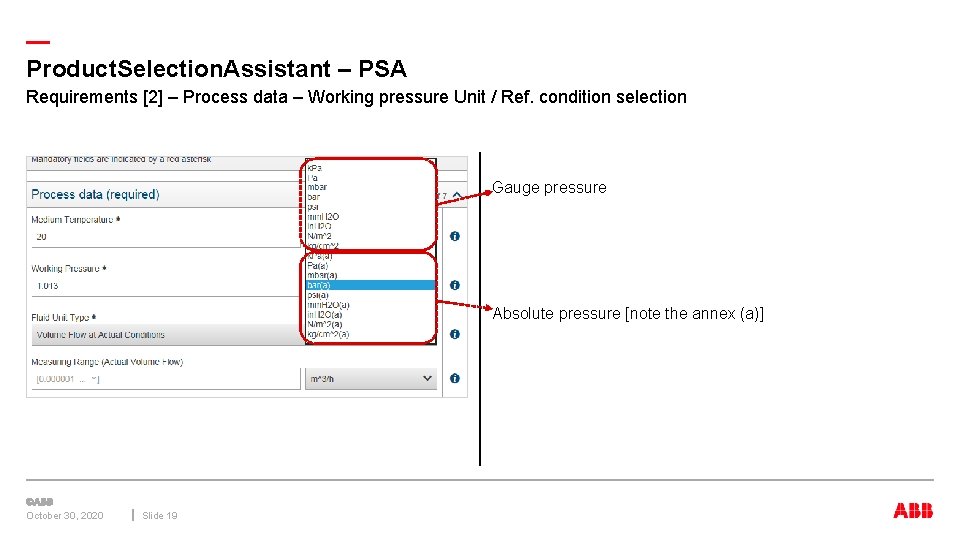Pick N/m^2(a) from the unit list
The height and width of the screenshot is (540, 960).
326,324
